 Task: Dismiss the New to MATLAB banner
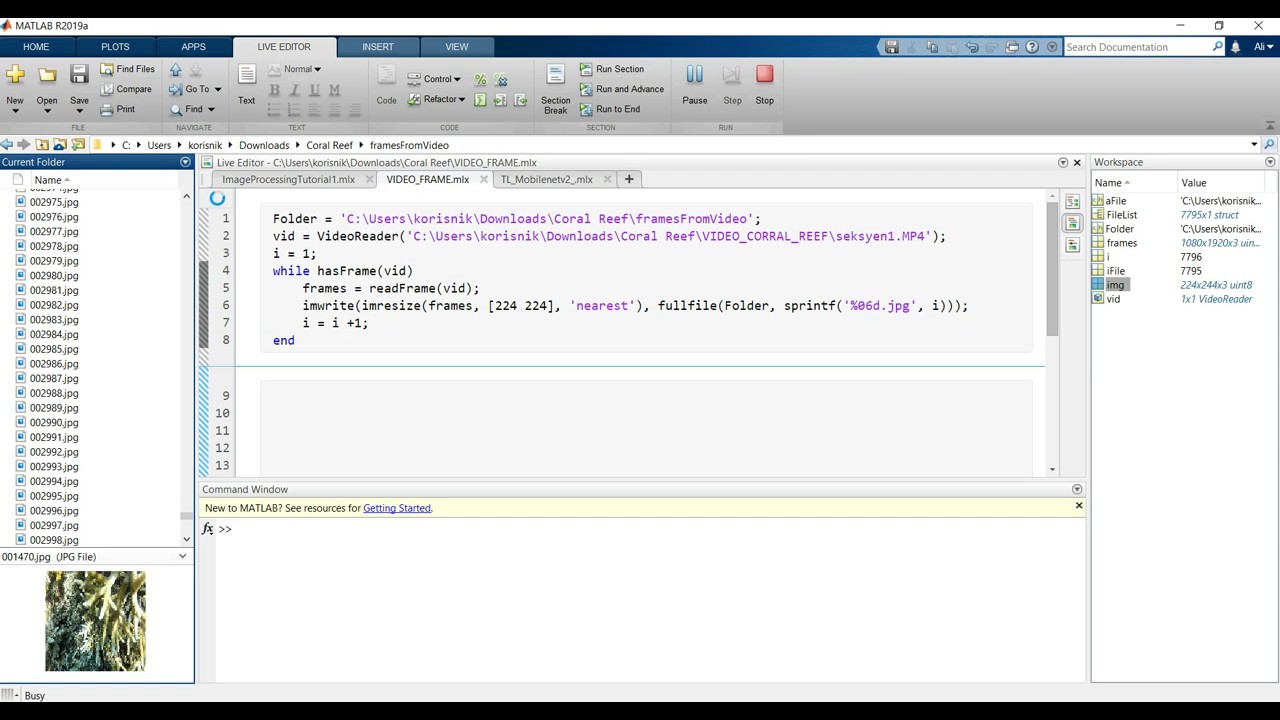[x=1079, y=506]
